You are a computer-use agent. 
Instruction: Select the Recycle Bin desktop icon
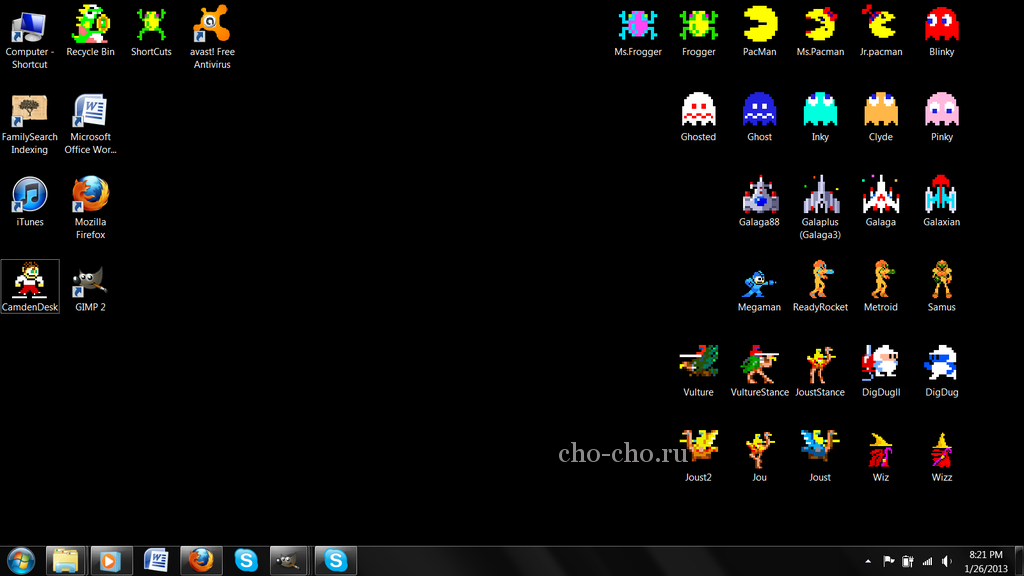pyautogui.click(x=90, y=26)
